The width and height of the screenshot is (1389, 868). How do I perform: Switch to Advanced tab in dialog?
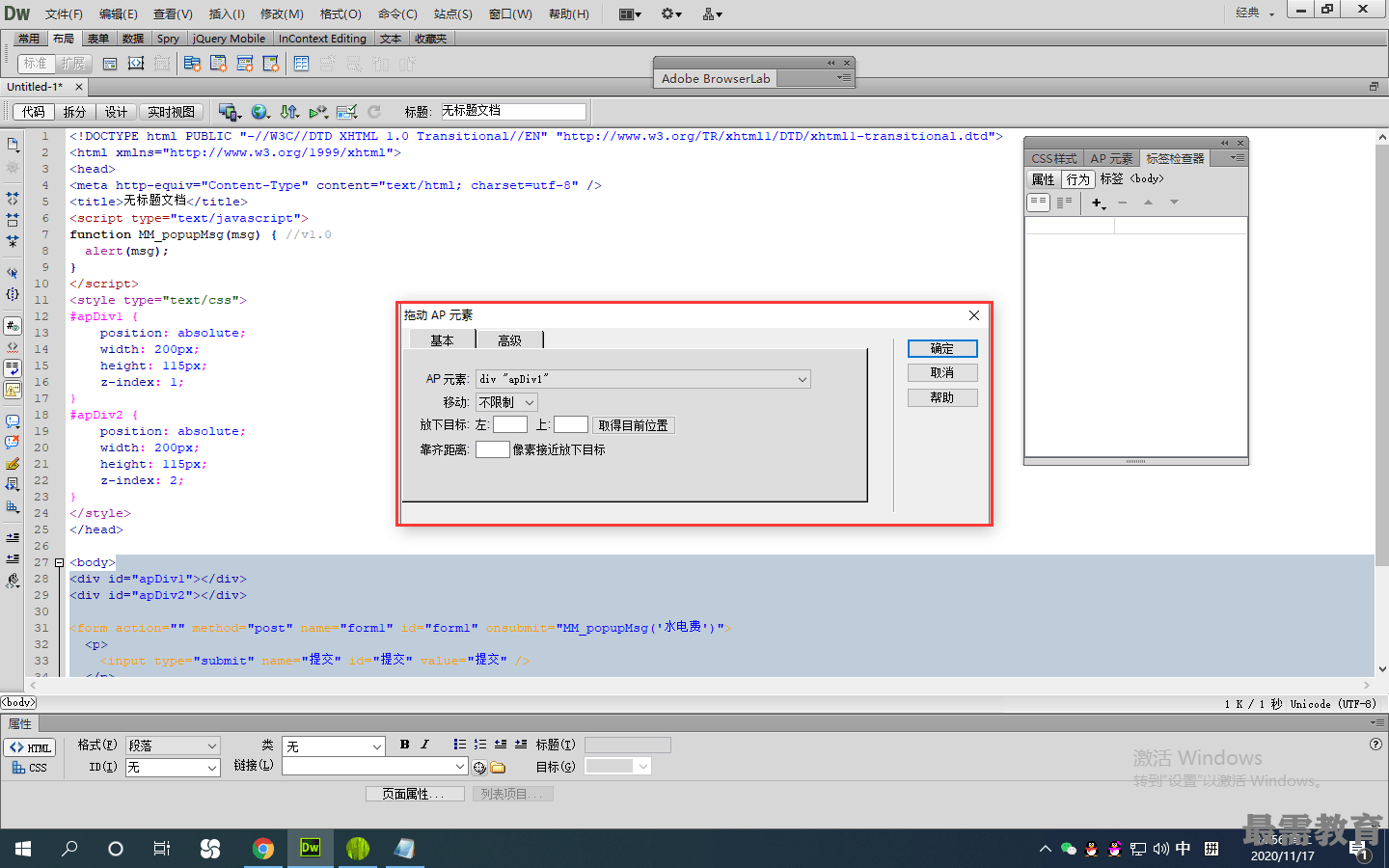tap(509, 340)
